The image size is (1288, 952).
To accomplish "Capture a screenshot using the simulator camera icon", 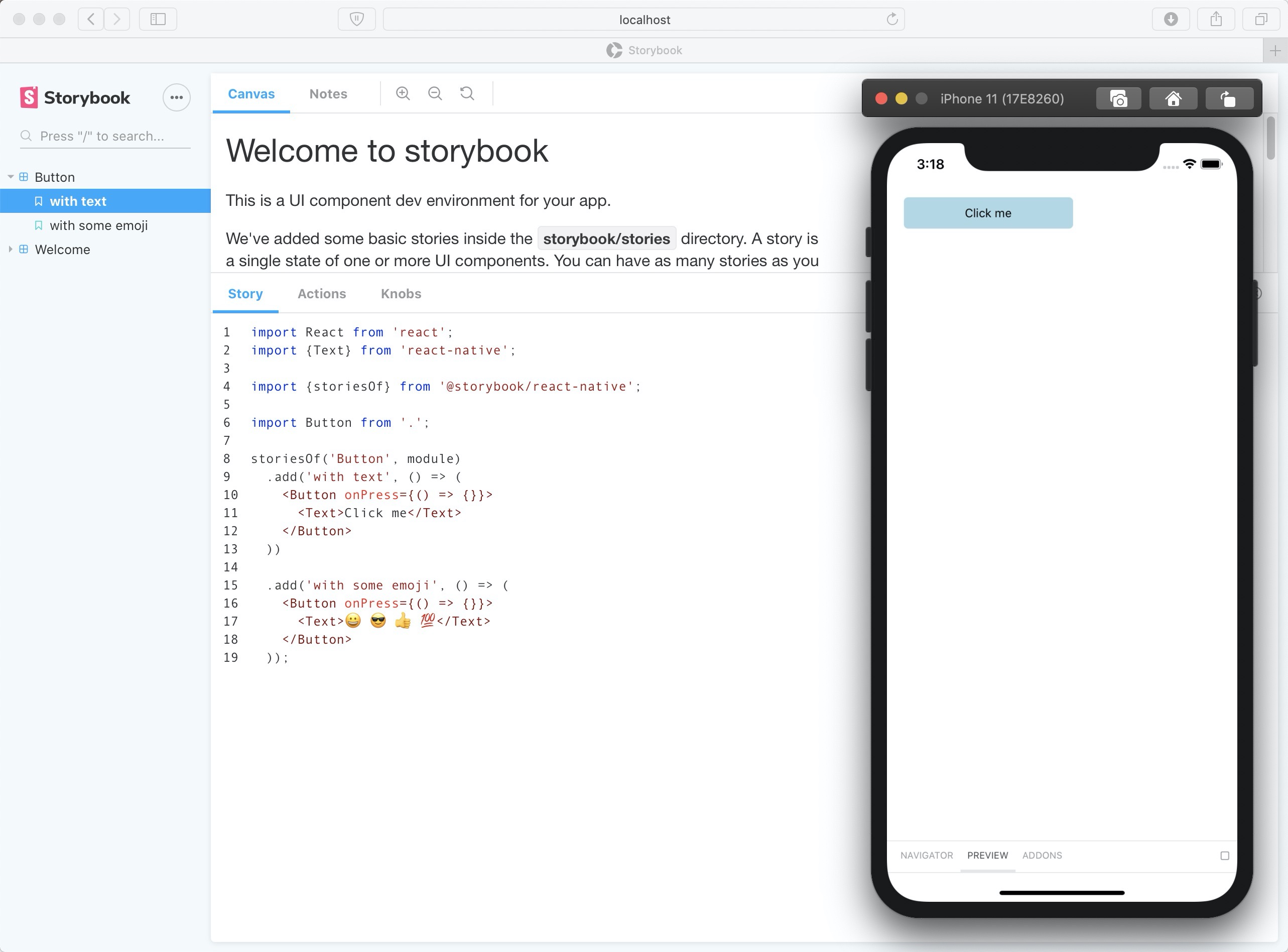I will 1118,98.
